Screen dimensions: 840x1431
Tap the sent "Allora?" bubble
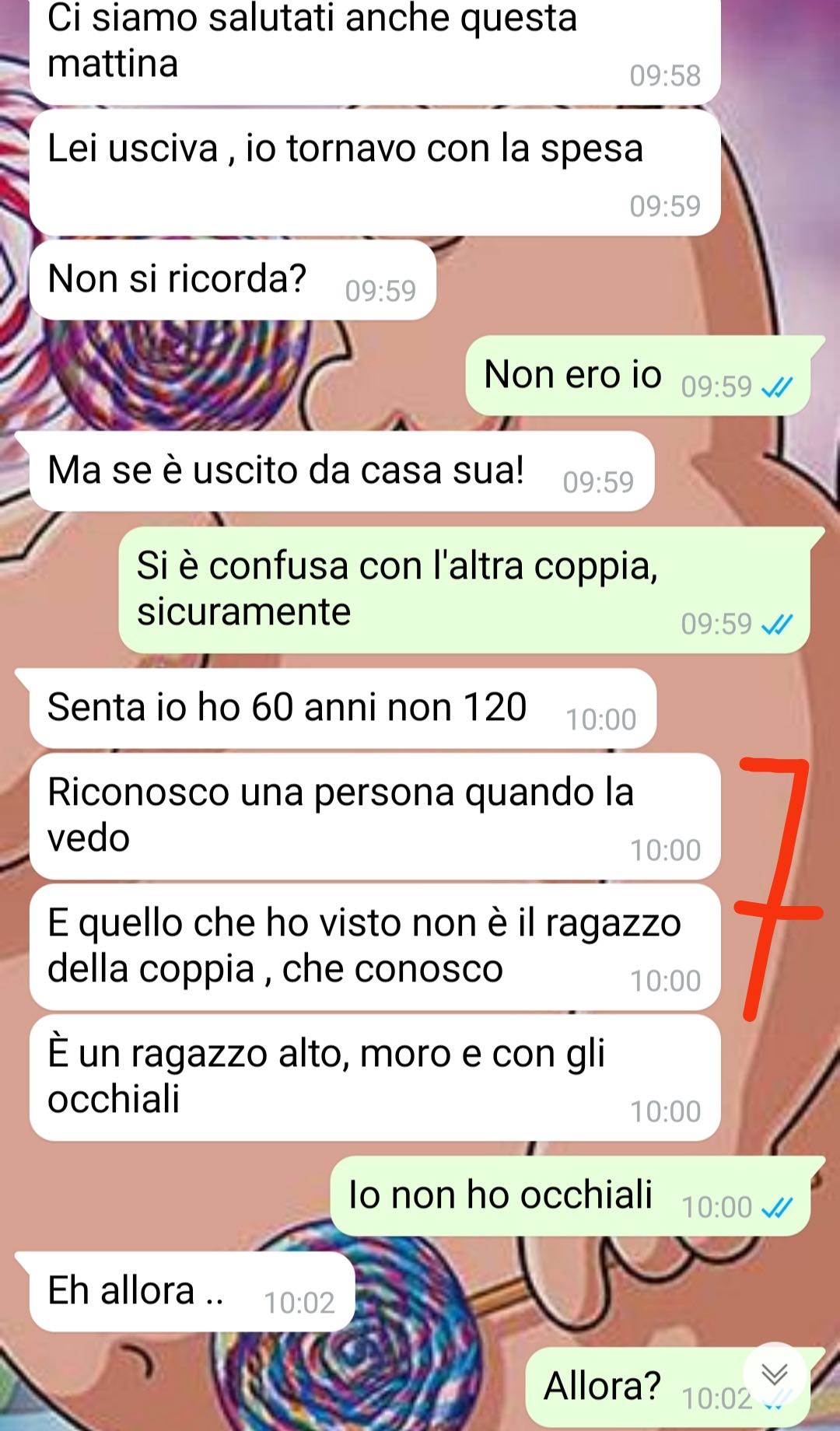(668, 1387)
